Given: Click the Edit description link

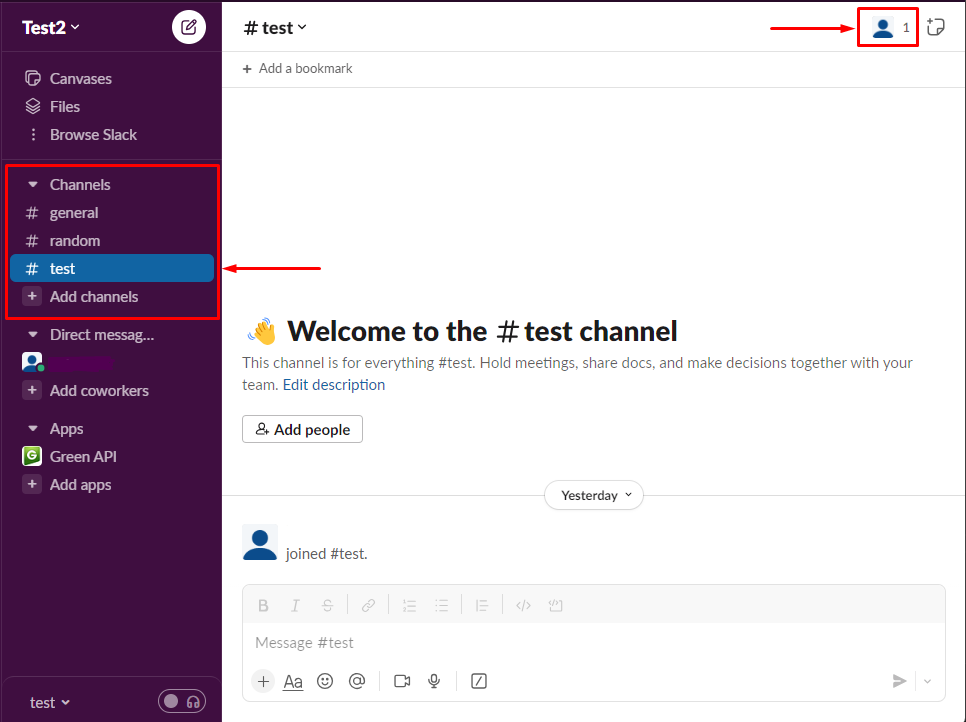Looking at the screenshot, I should [x=333, y=384].
